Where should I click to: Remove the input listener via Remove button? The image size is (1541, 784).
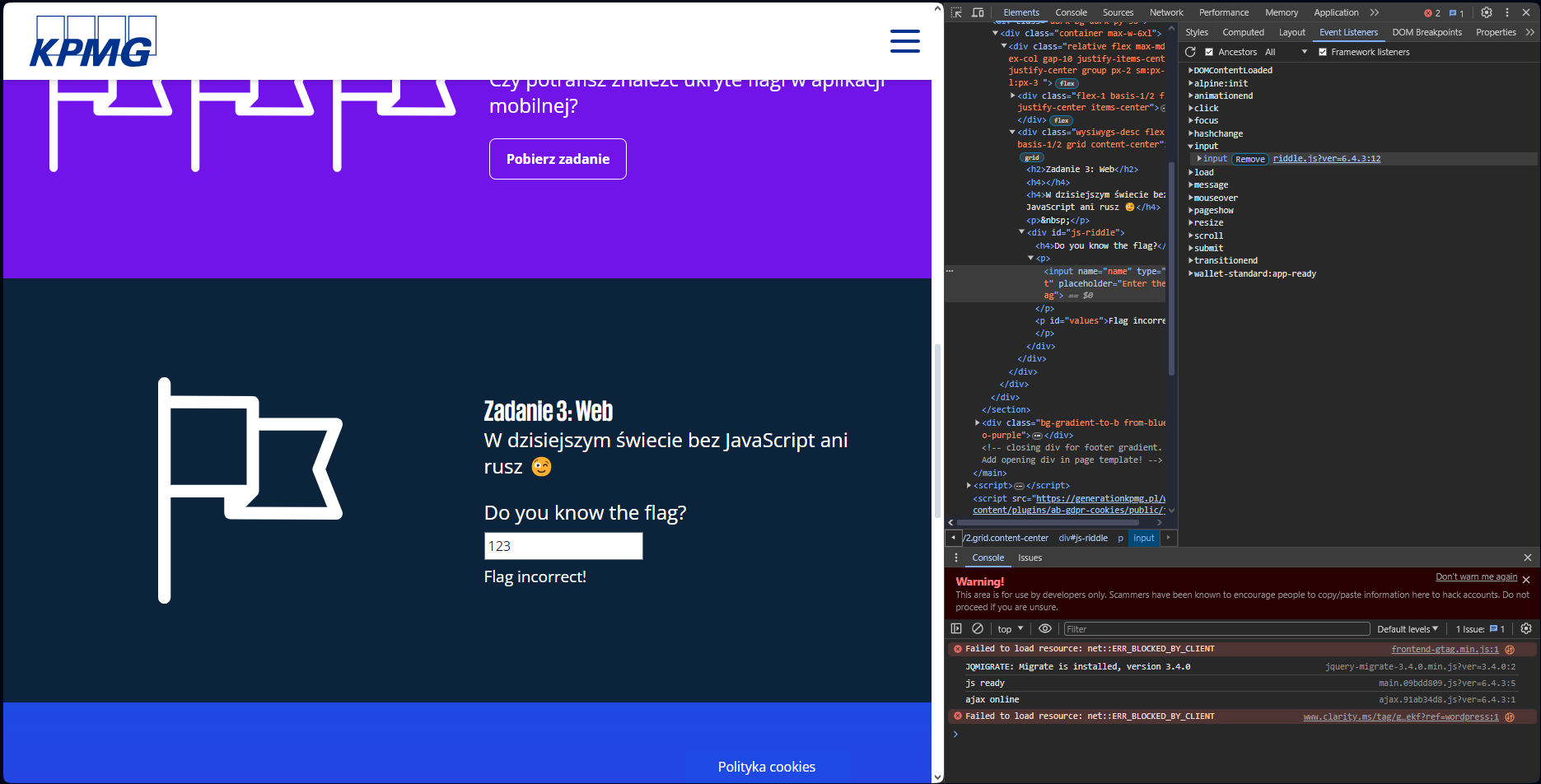[x=1249, y=159]
